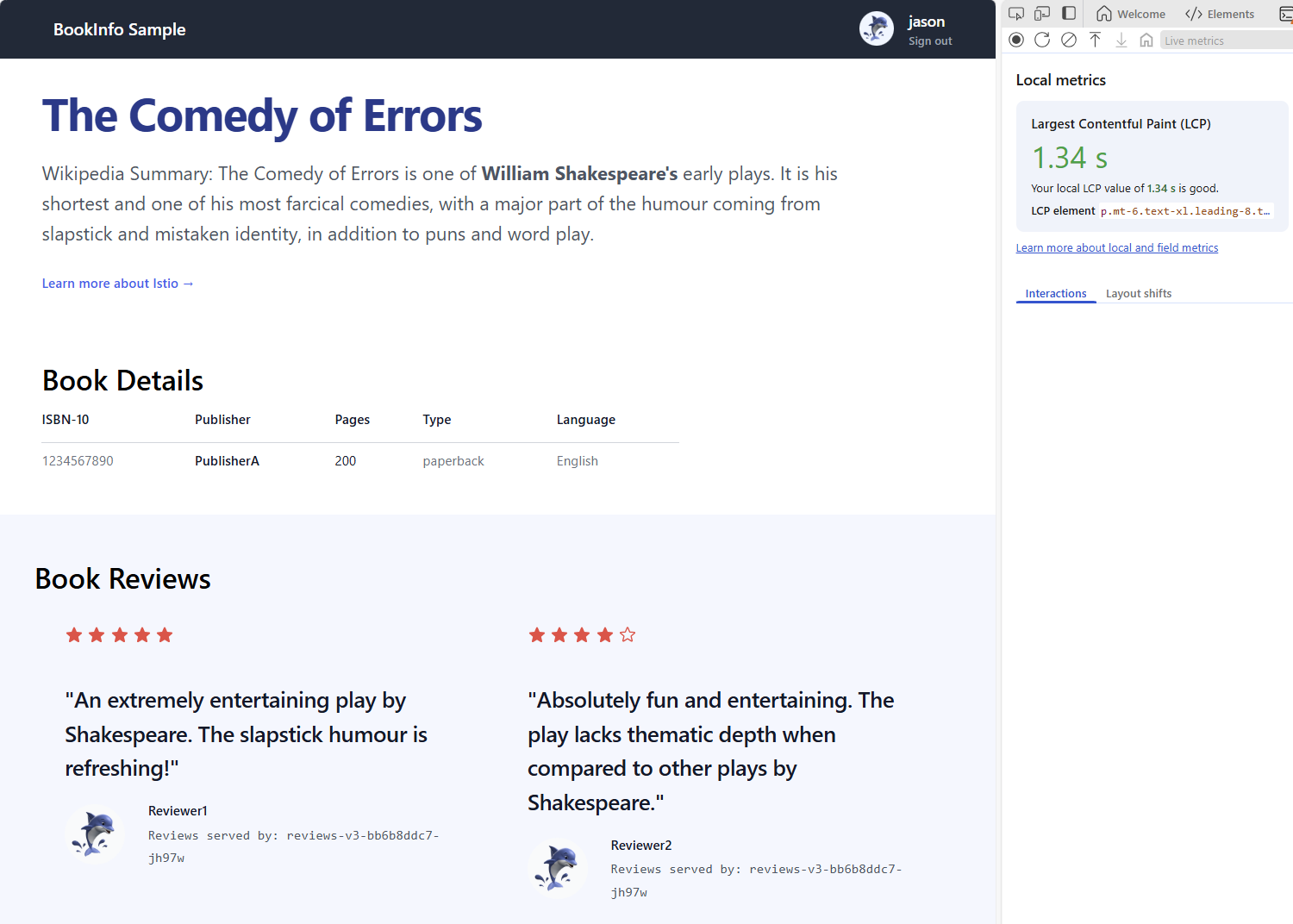Save the current profile with download icon
This screenshot has height=924, width=1293.
pyautogui.click(x=1121, y=40)
